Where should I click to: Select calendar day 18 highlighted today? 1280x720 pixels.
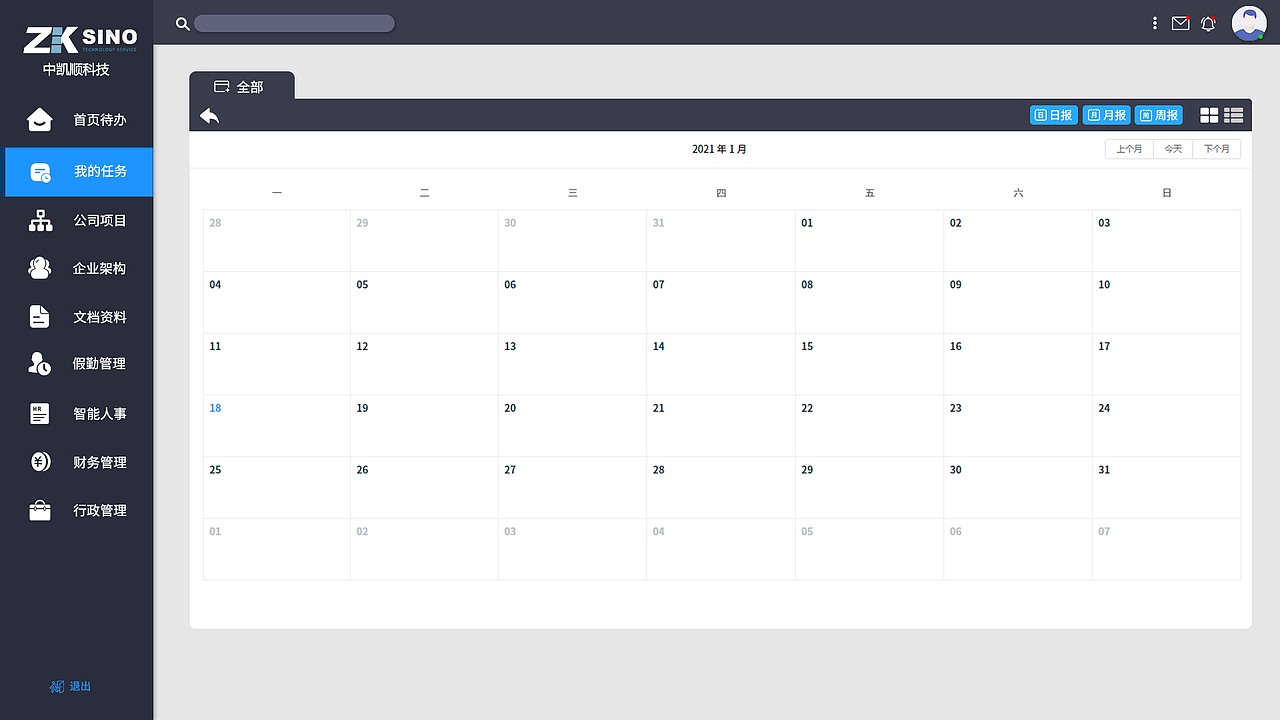tap(277, 426)
